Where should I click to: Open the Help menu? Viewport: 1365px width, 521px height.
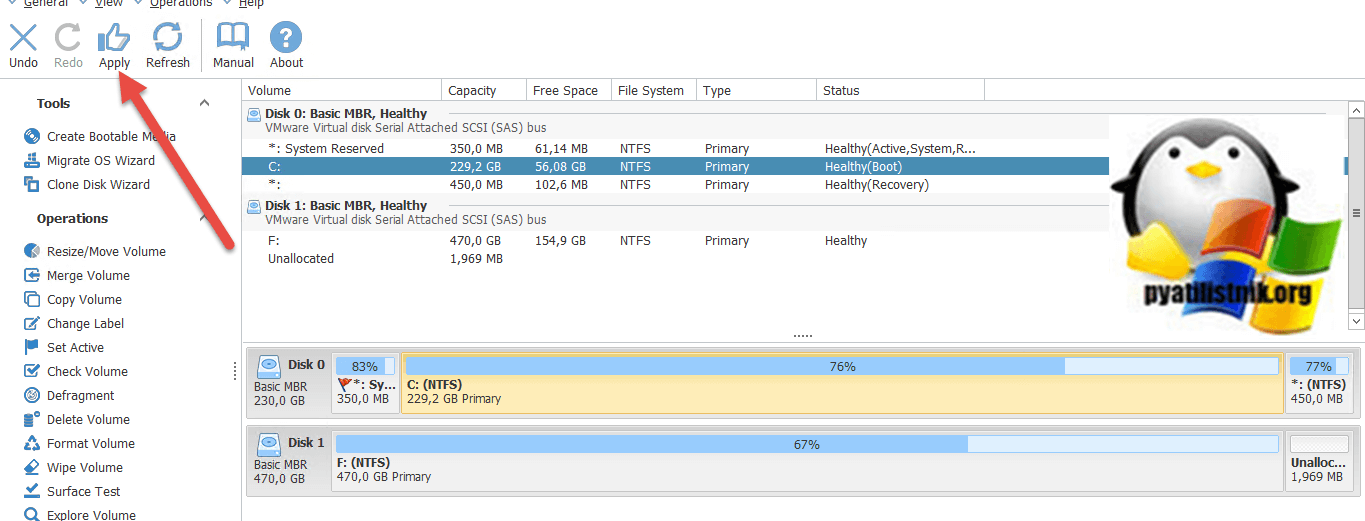[x=251, y=4]
